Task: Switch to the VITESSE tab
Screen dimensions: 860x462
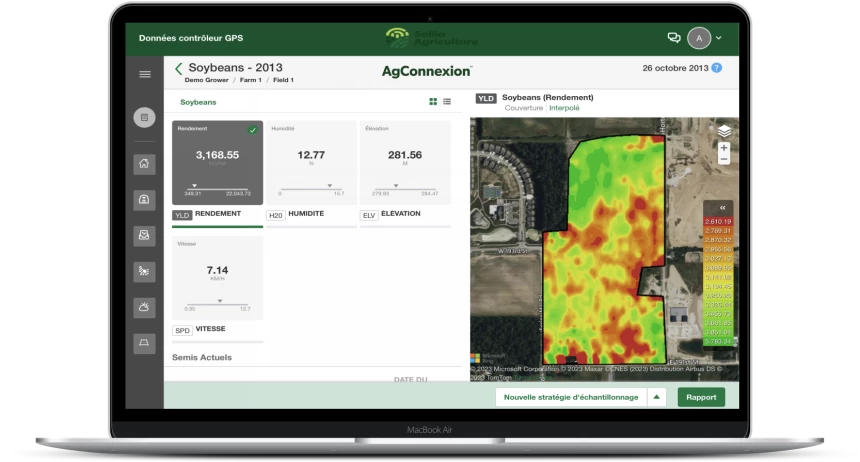Action: click(x=217, y=329)
